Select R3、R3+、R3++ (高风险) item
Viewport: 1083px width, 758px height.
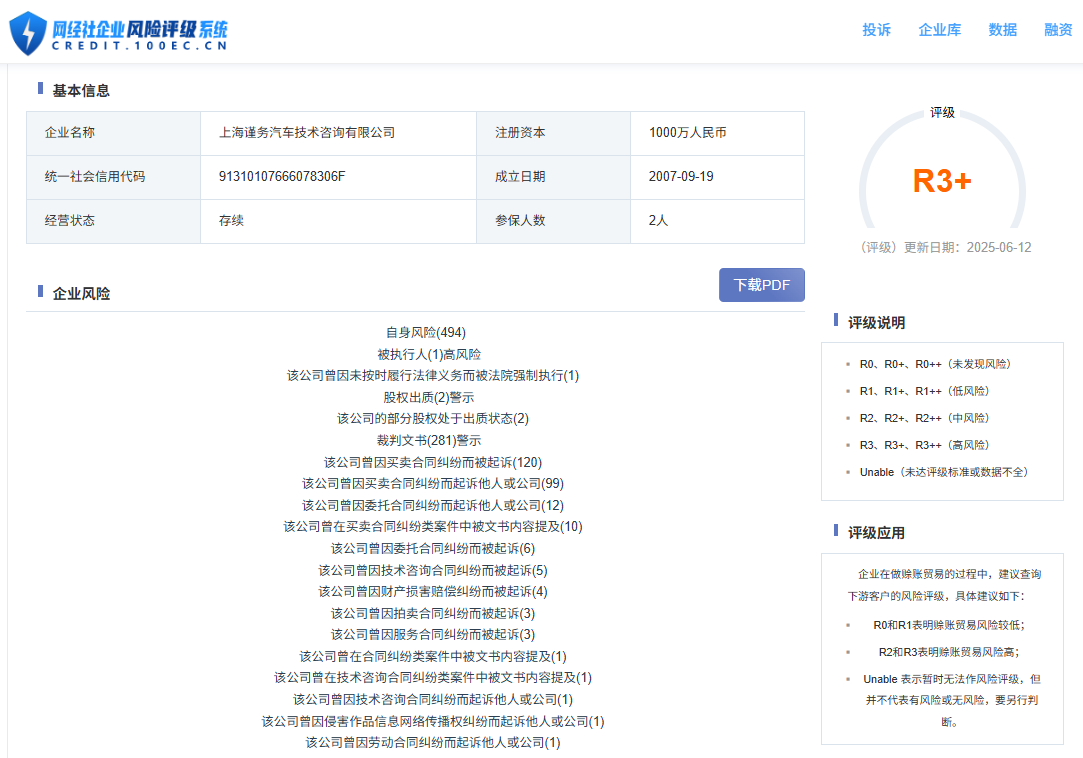click(924, 445)
